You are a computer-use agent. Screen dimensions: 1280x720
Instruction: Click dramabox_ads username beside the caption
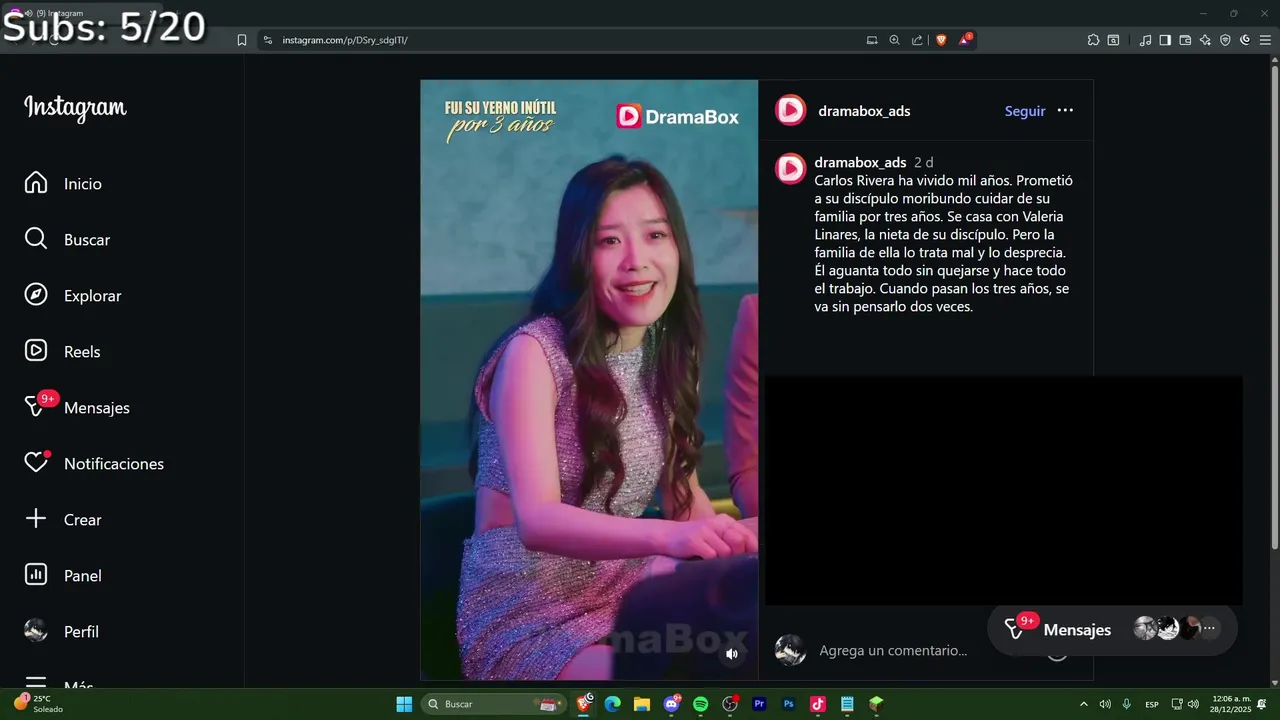(x=860, y=162)
